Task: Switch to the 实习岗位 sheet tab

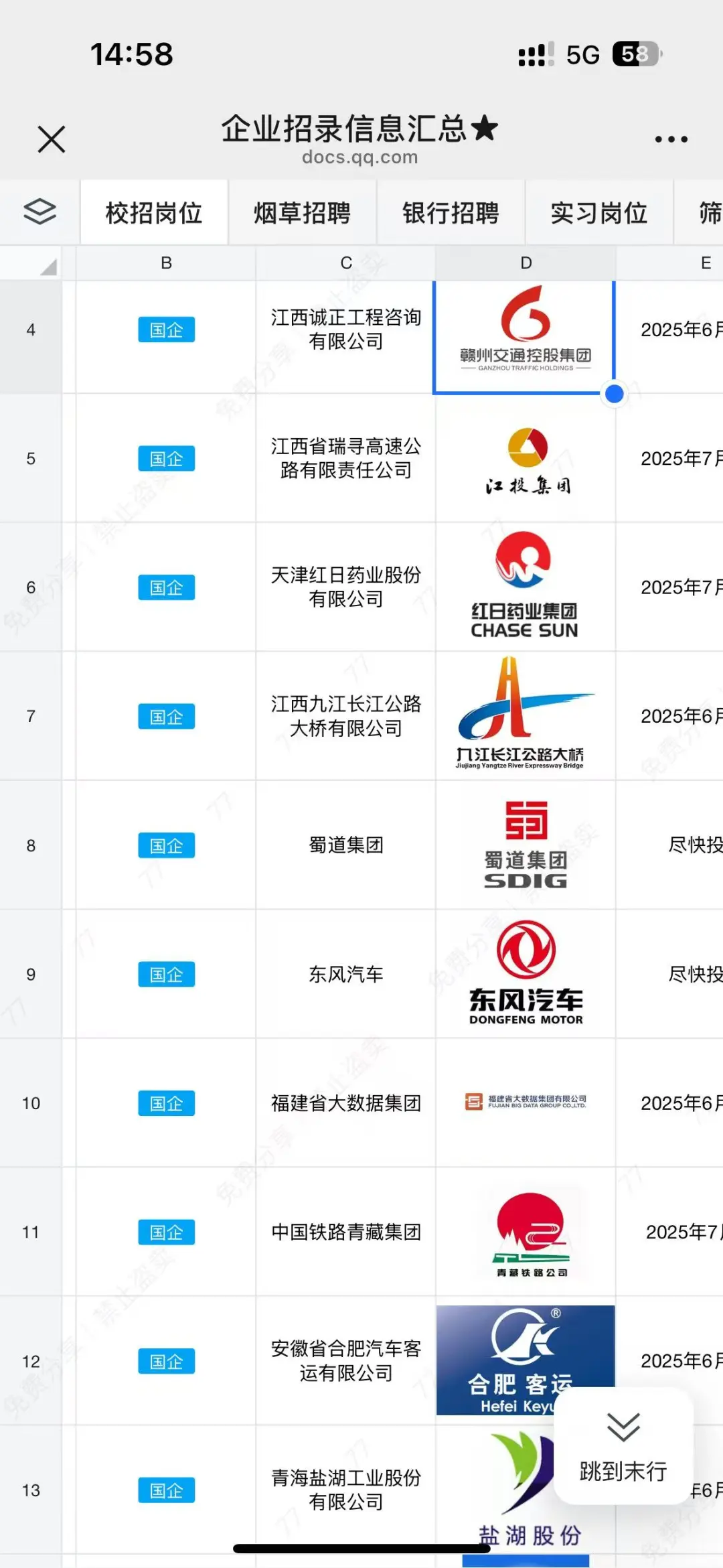Action: pyautogui.click(x=599, y=213)
